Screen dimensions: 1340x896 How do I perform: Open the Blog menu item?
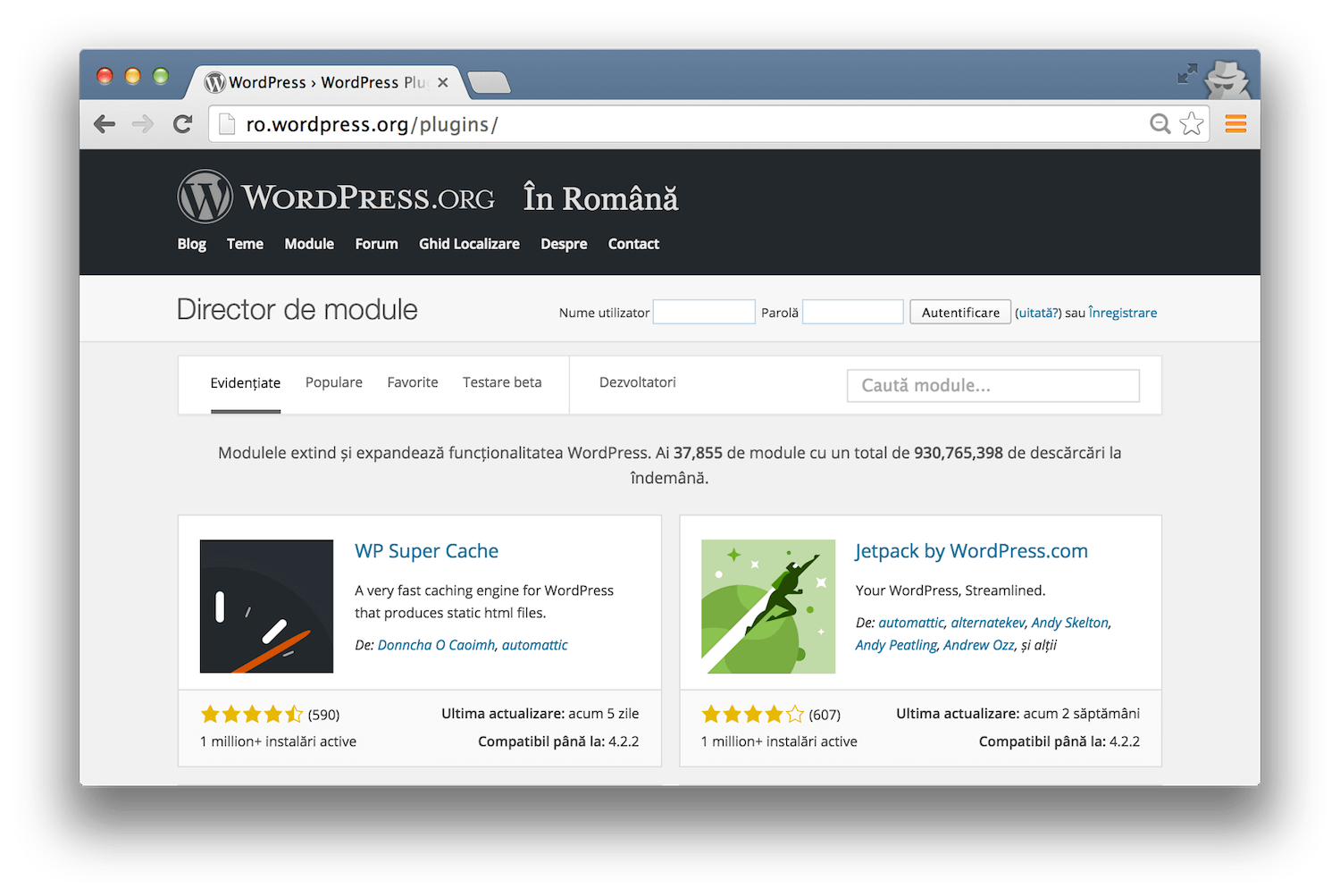click(x=191, y=244)
